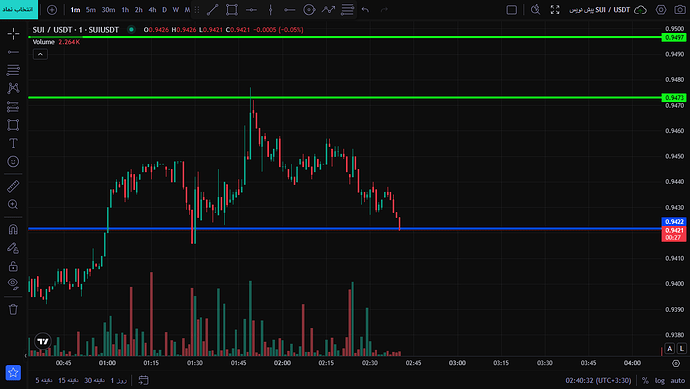Toggle hide all drawings eye icon
This screenshot has width=690, height=389.
(13, 284)
